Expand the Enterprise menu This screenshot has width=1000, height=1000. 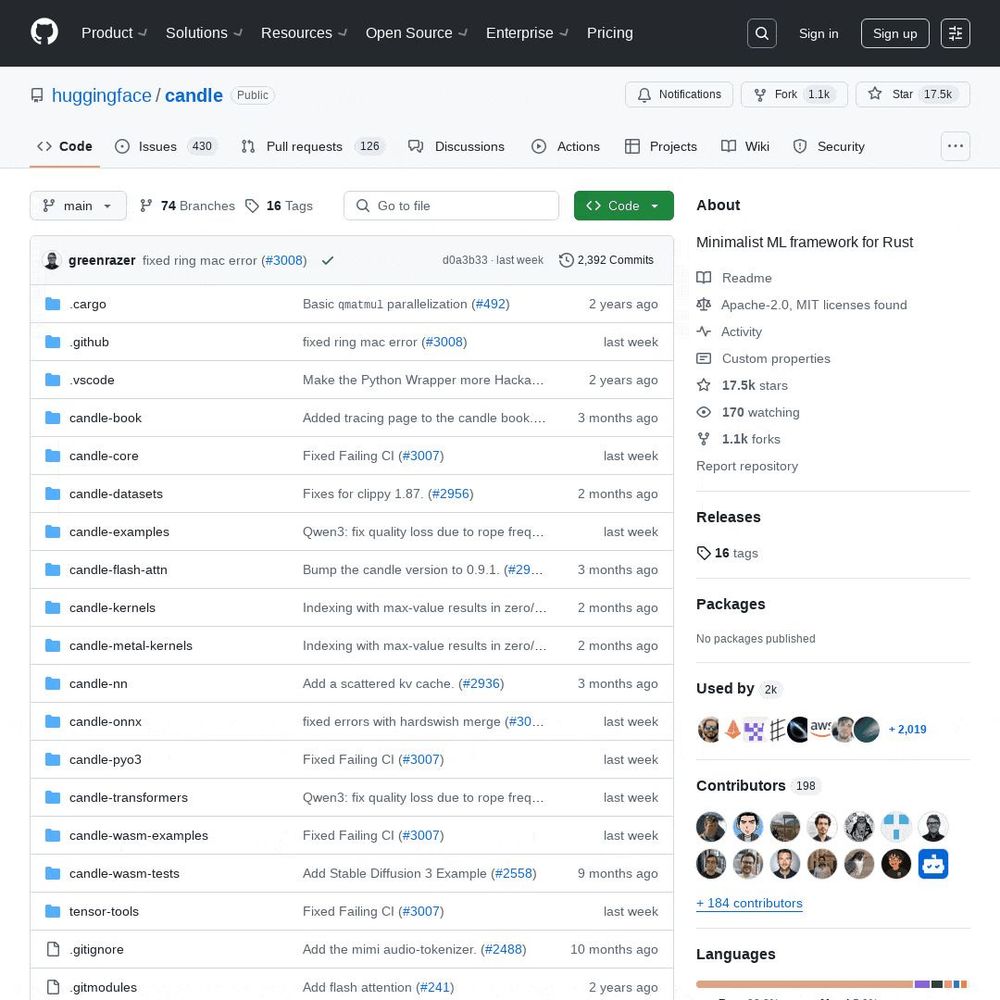527,33
